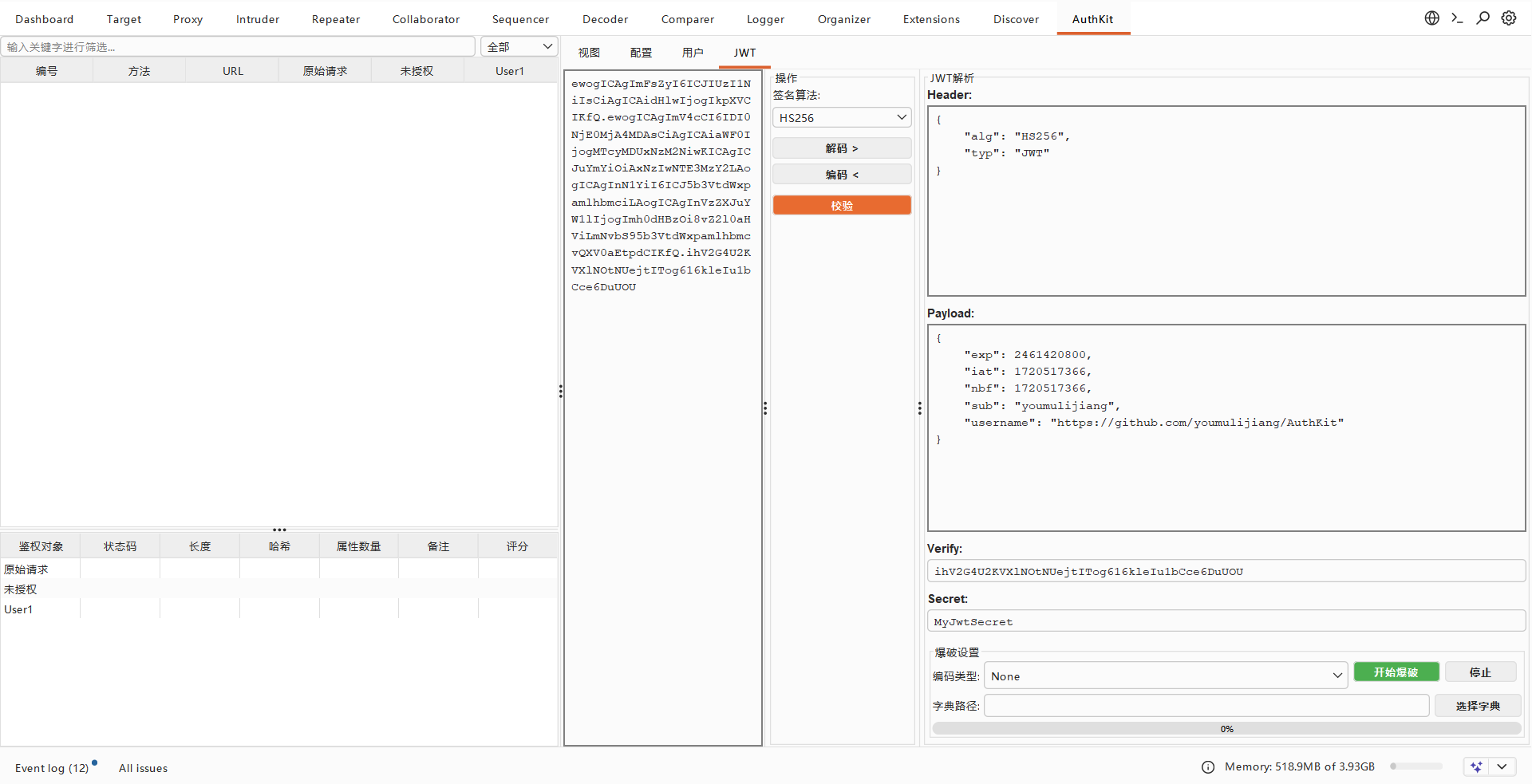Select the AuthKit tab
1532x784 pixels.
point(1092,19)
